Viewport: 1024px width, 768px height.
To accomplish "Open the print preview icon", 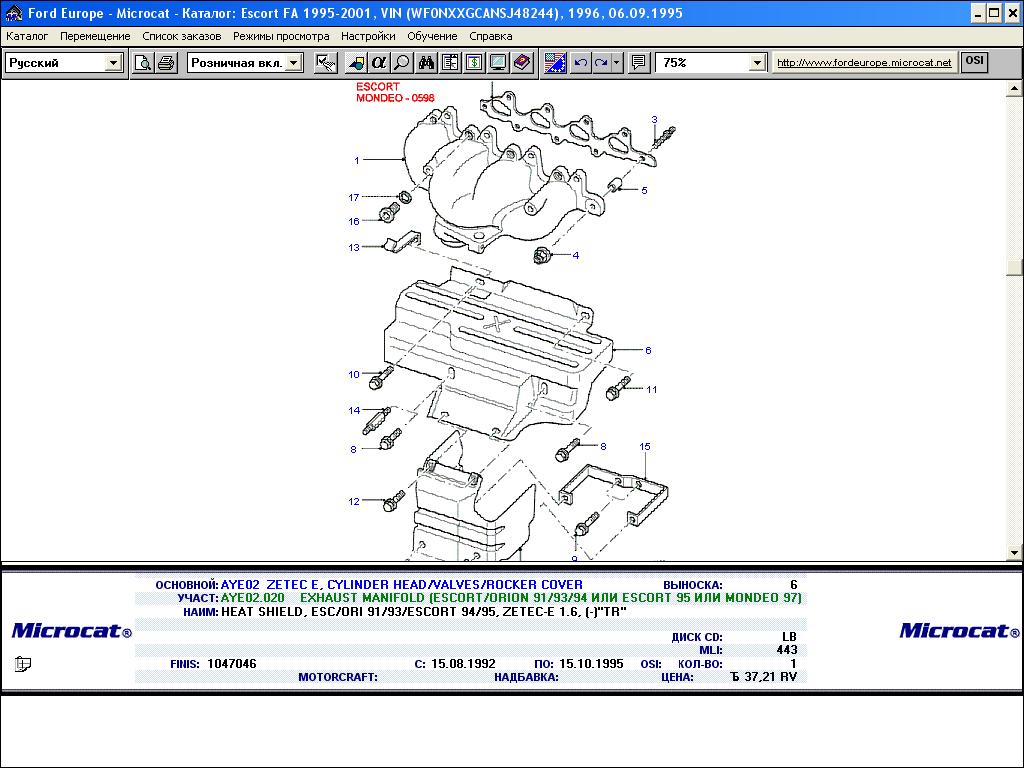I will pyautogui.click(x=143, y=63).
